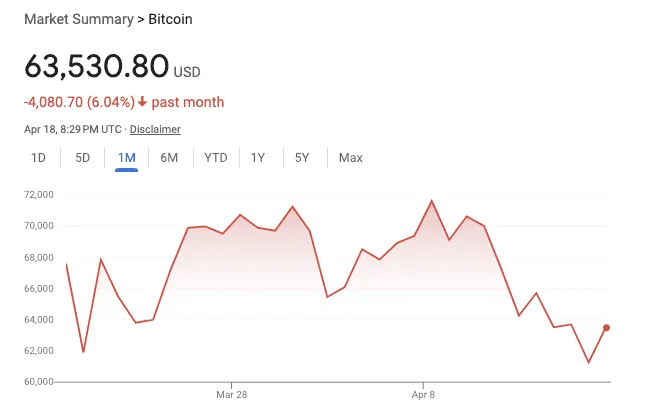651x409 pixels.
Task: Click the 72,000 y-axis label
Action: click(39, 194)
